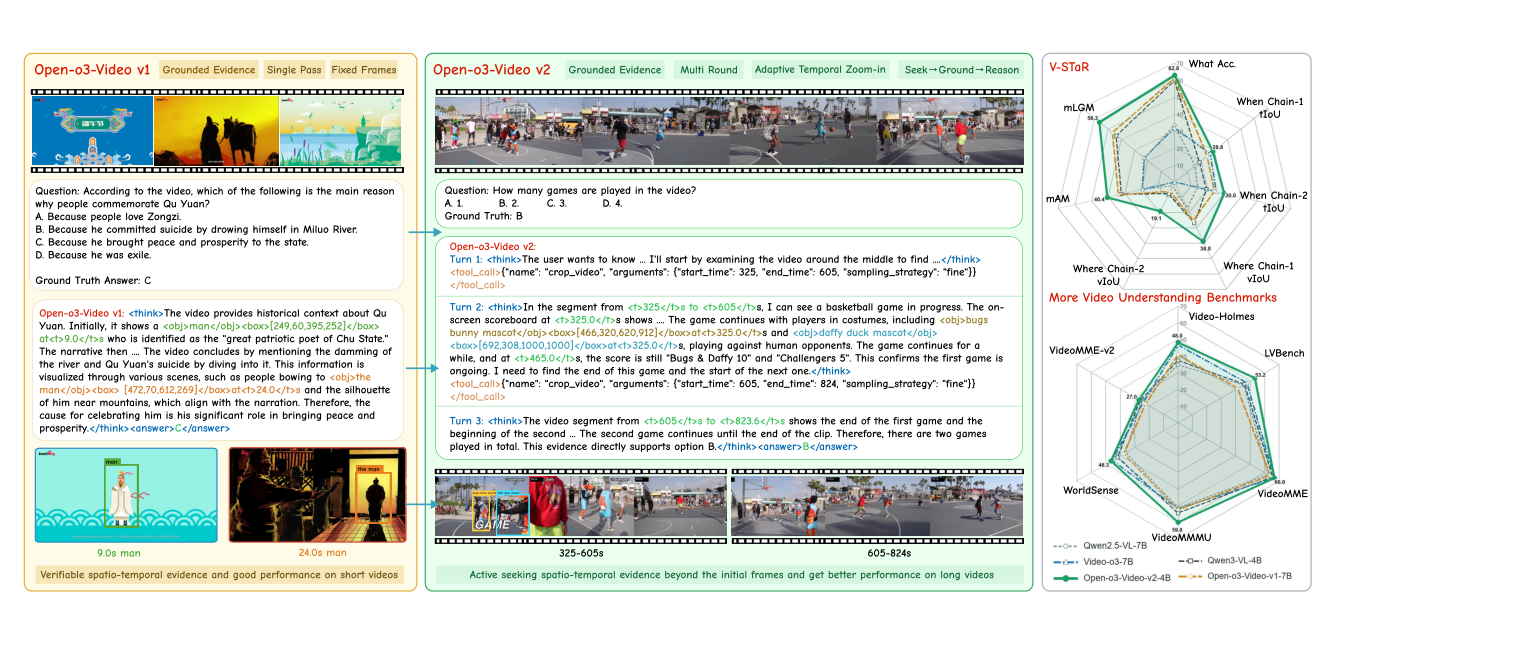Click the question 'How many games are played in the video?'
Viewport: 1518px width, 647px height.
[x=570, y=190]
